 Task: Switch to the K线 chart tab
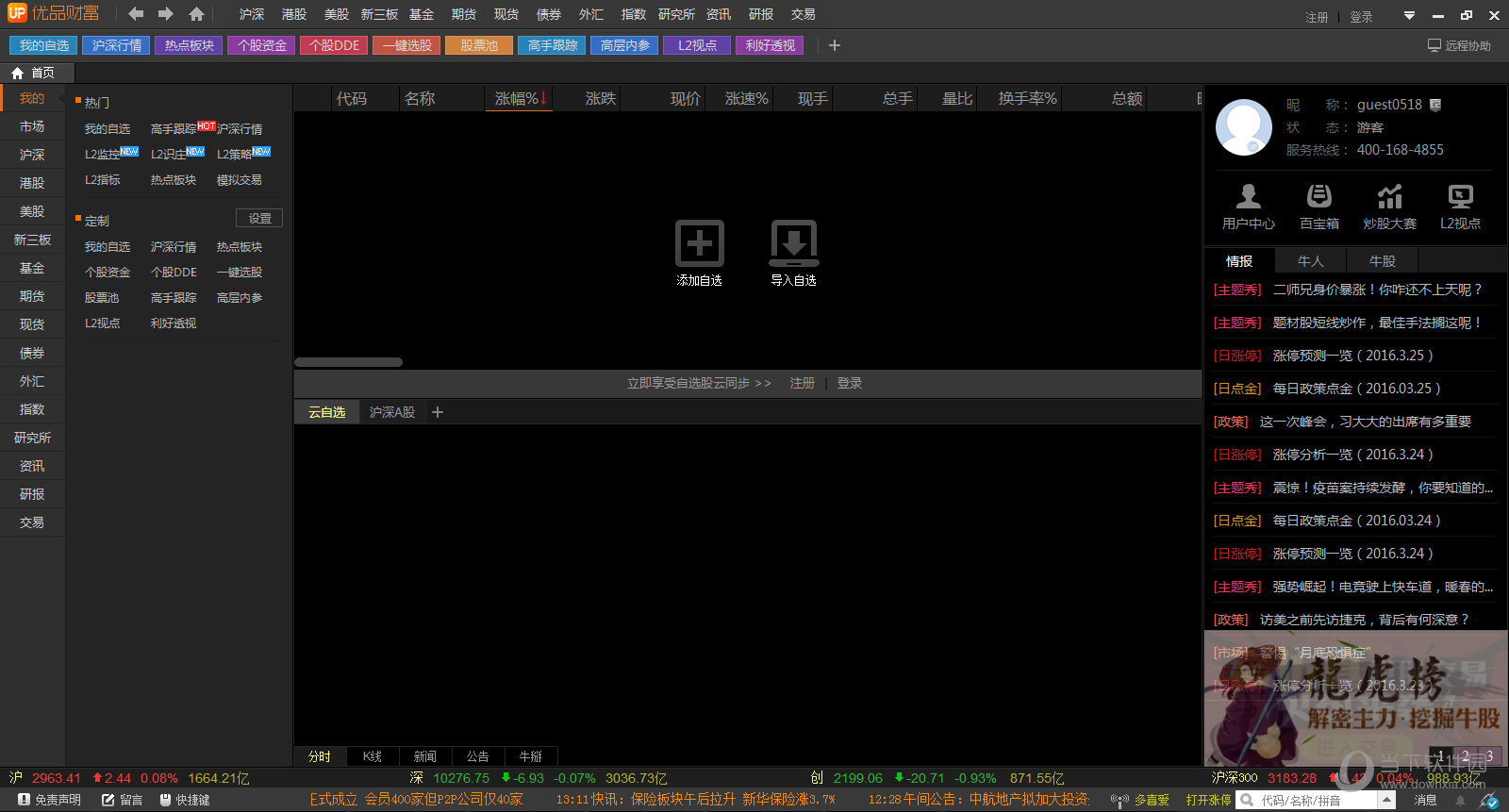tap(373, 756)
